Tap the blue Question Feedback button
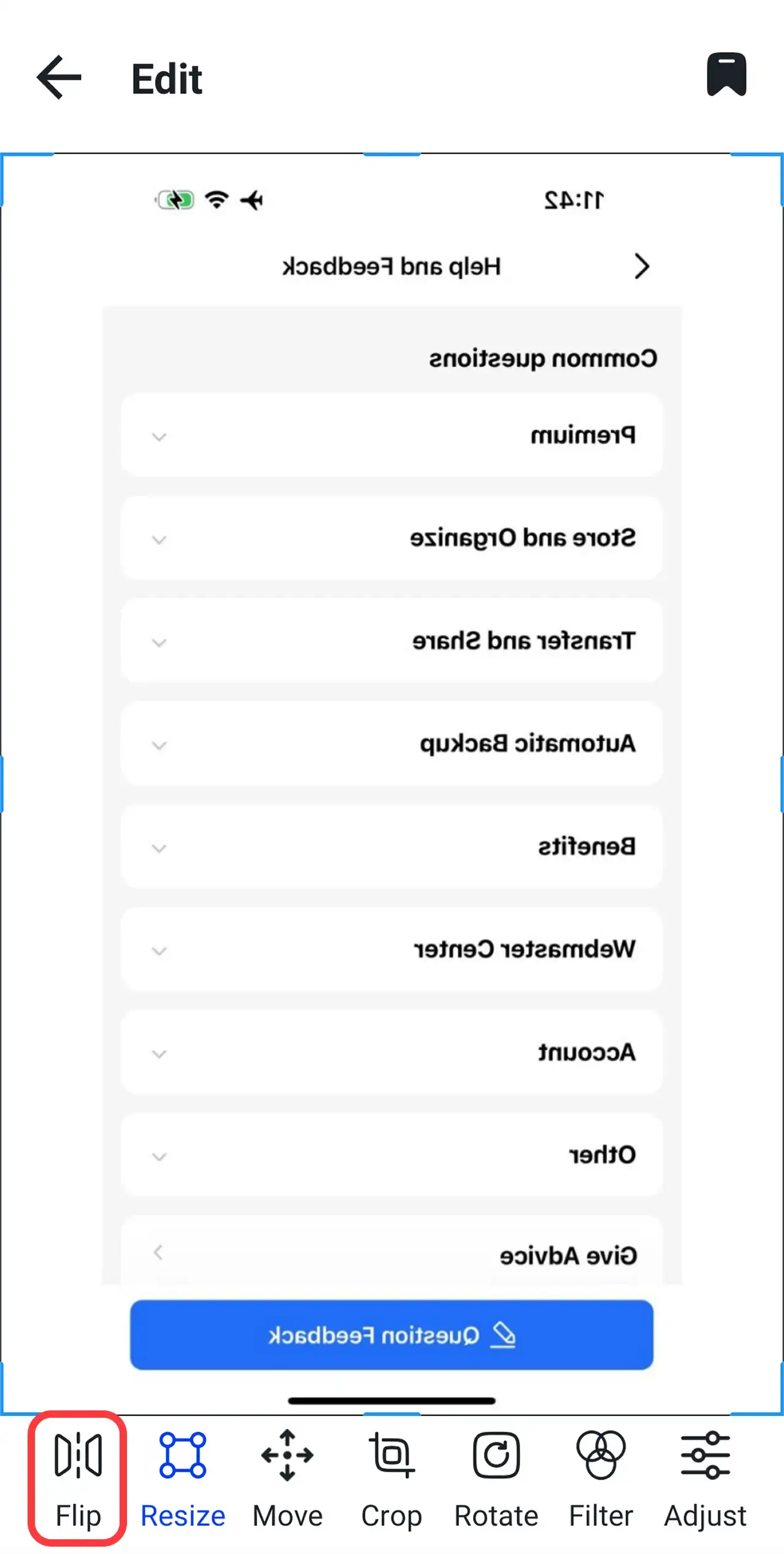This screenshot has width=784, height=1554. (x=391, y=1335)
